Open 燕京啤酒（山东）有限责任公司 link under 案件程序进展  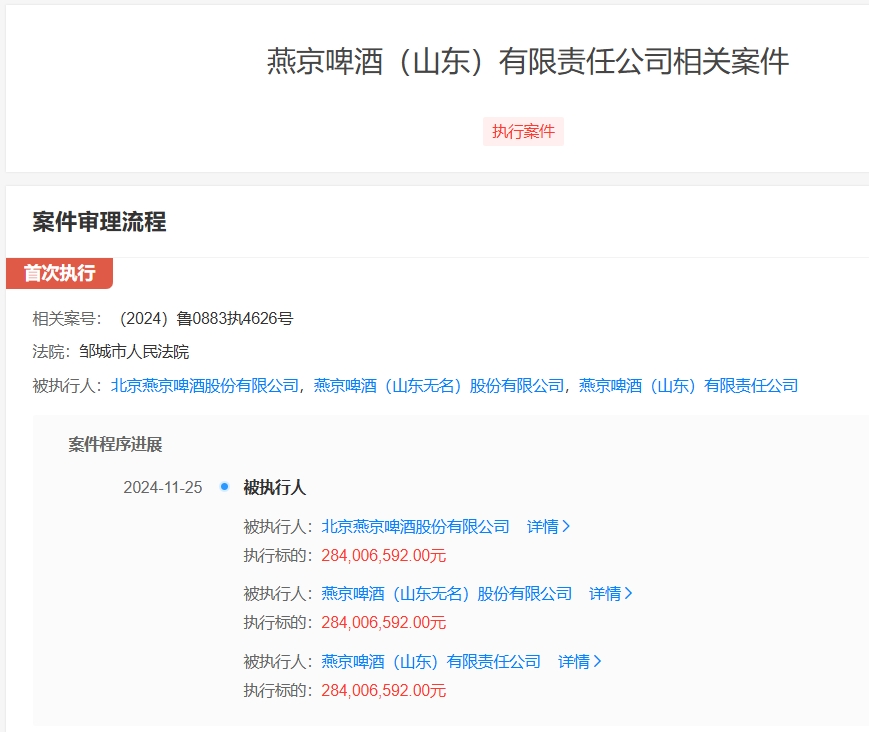431,662
